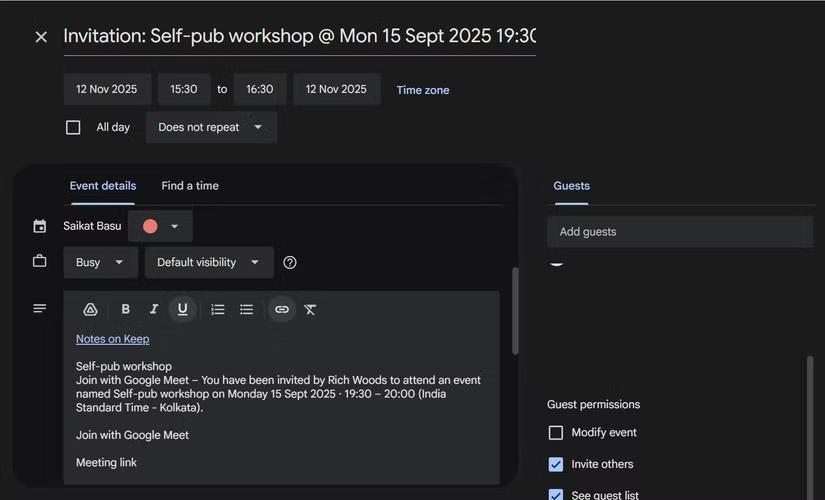Click the 'Self-pub workshop' description heading
Image resolution: width=825 pixels, height=500 pixels.
(124, 366)
